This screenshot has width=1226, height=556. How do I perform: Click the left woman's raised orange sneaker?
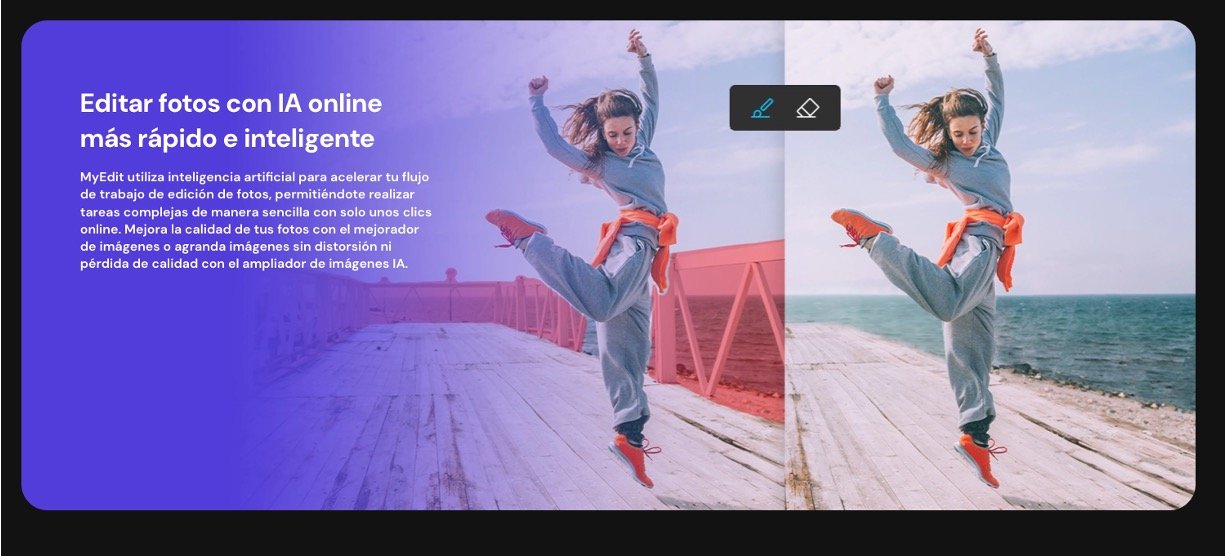[514, 222]
